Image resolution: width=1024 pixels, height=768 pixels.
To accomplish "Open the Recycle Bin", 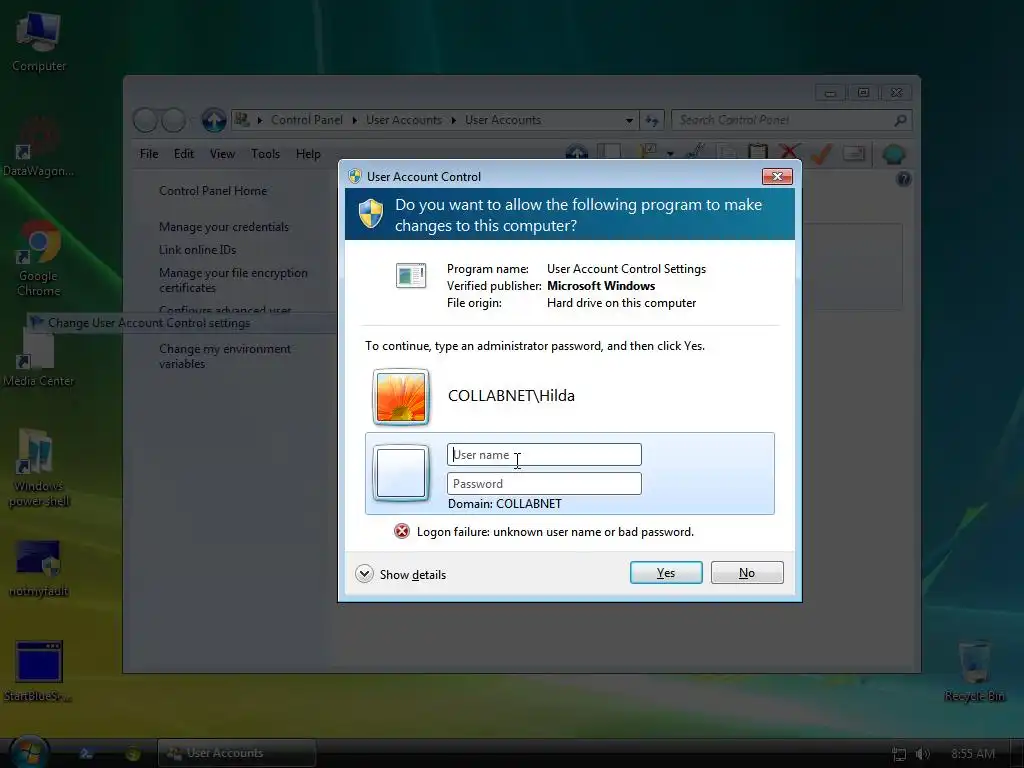I will 974,671.
